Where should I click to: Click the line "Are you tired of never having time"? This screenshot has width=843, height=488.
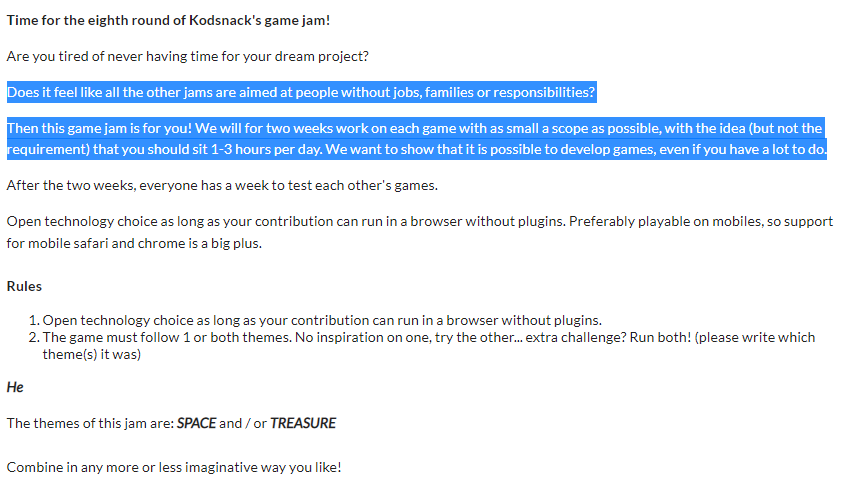187,56
